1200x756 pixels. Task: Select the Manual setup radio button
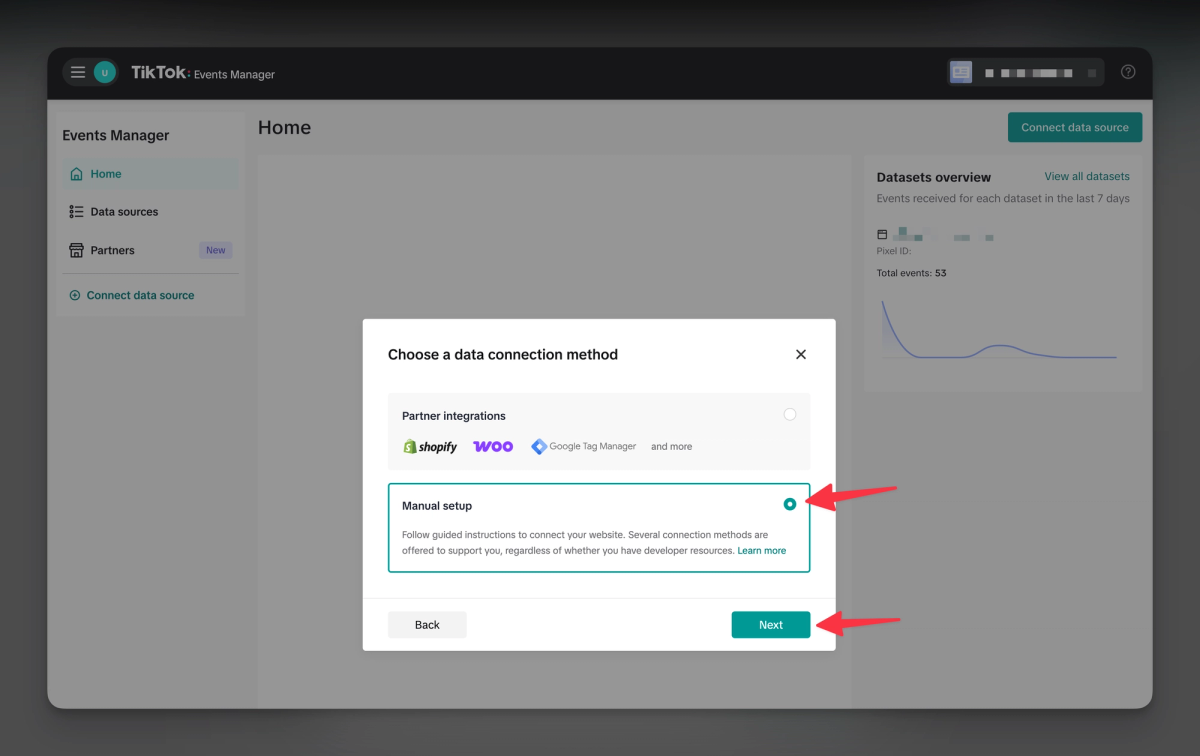tap(790, 504)
